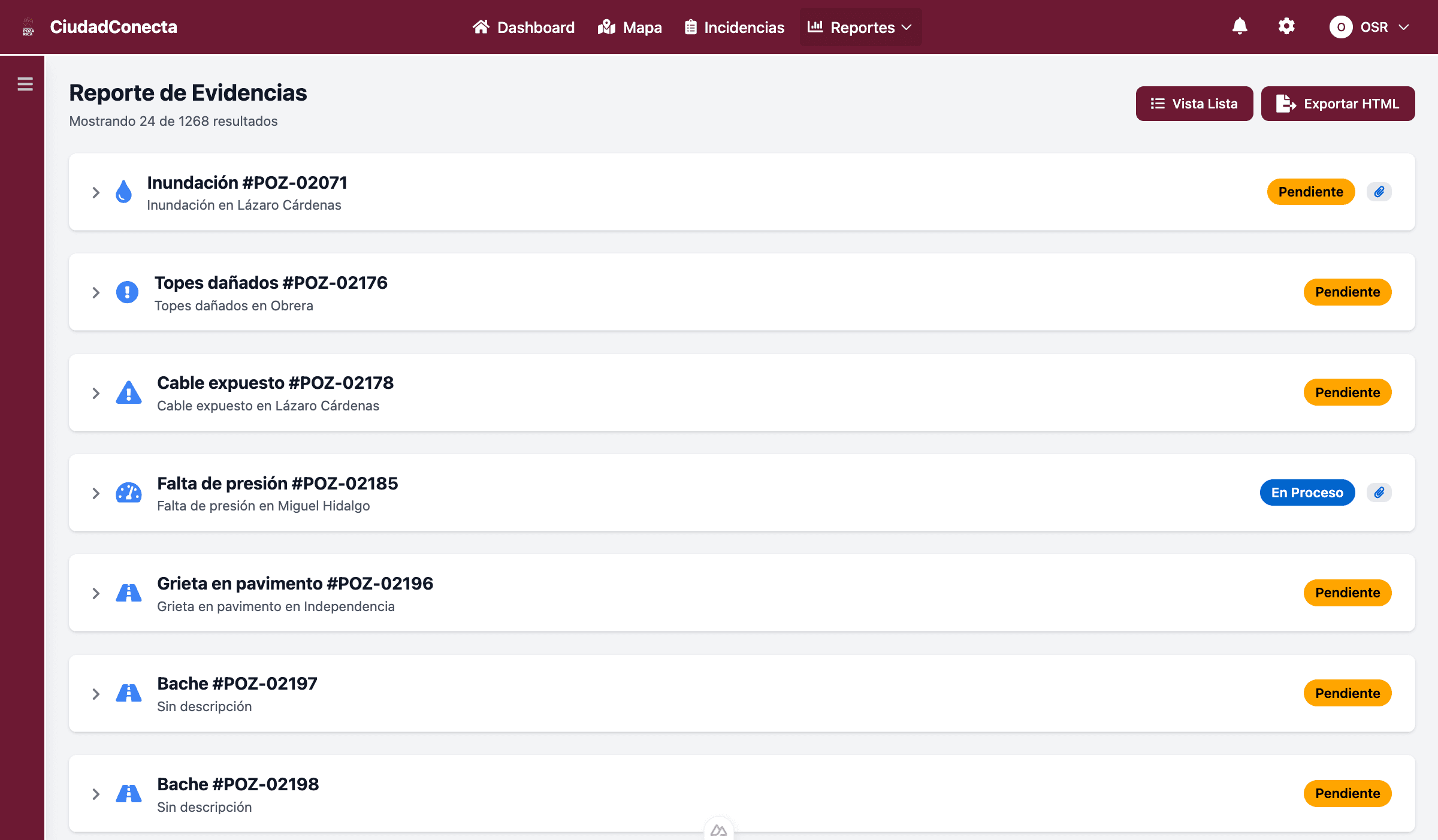Click the water drop icon for Inundación
The image size is (1438, 840).
click(x=123, y=192)
